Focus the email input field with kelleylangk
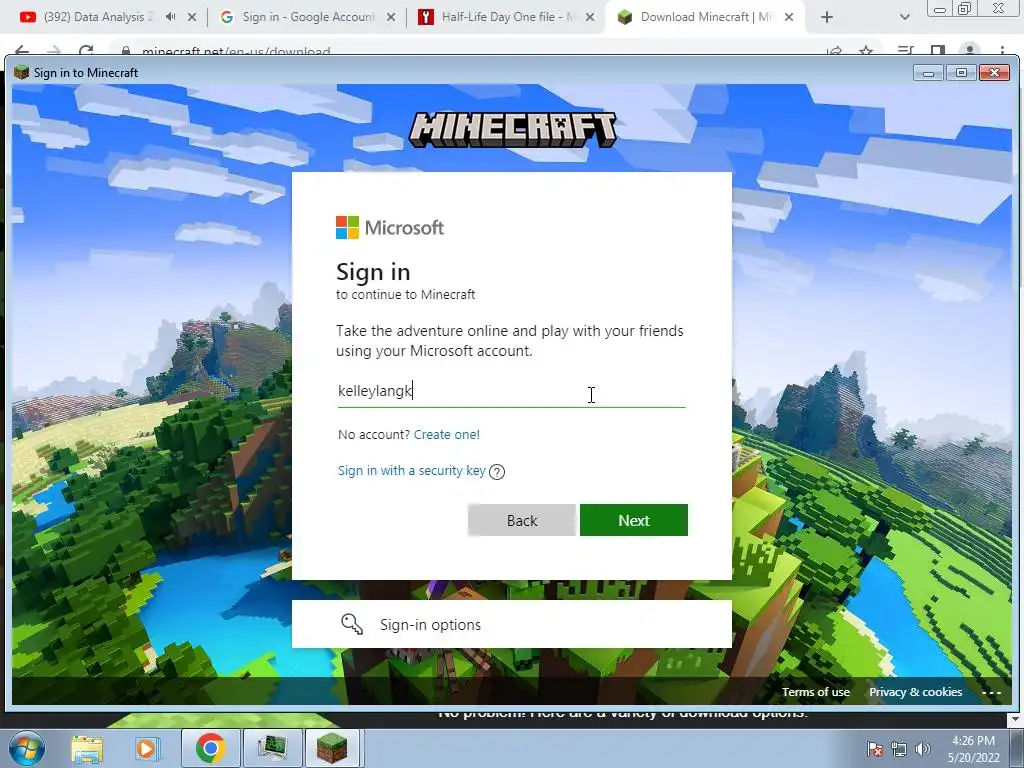The width and height of the screenshot is (1024, 768). coord(511,391)
